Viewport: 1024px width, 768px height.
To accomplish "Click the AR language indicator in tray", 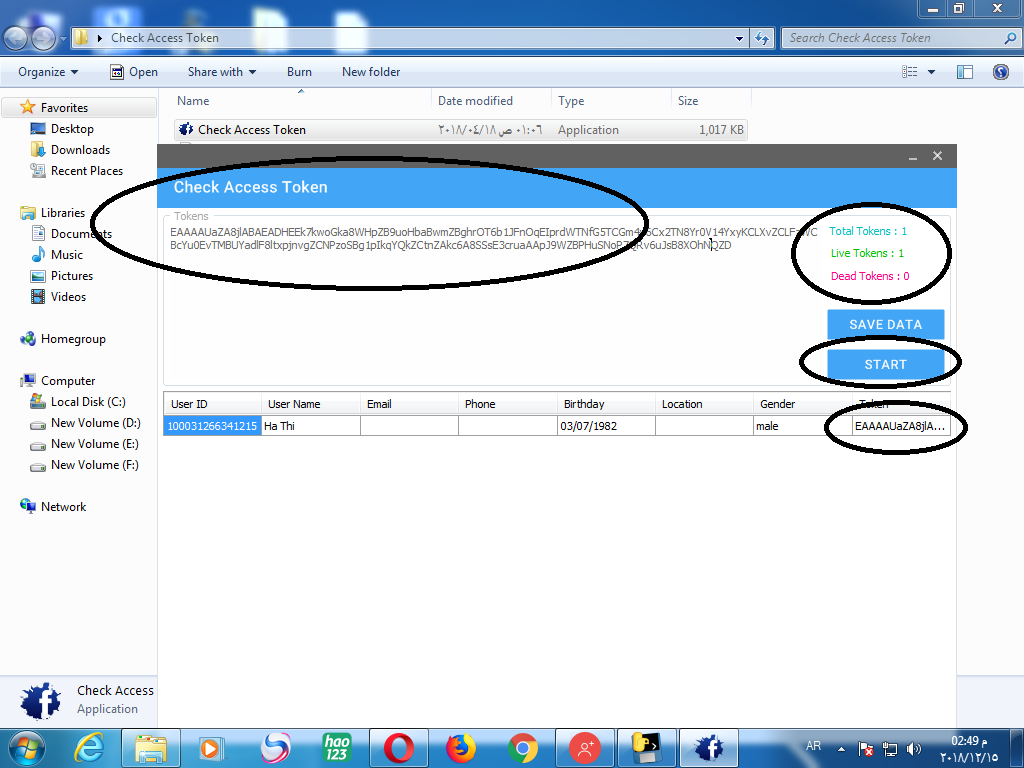I will [813, 746].
